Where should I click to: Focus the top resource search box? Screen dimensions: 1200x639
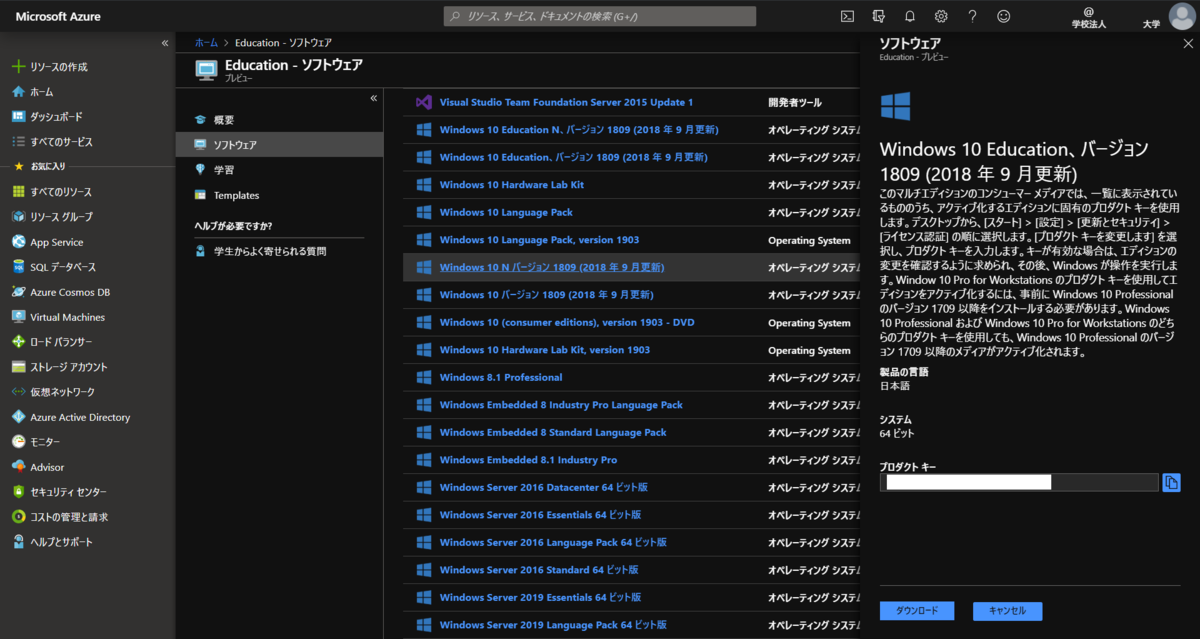(600, 16)
